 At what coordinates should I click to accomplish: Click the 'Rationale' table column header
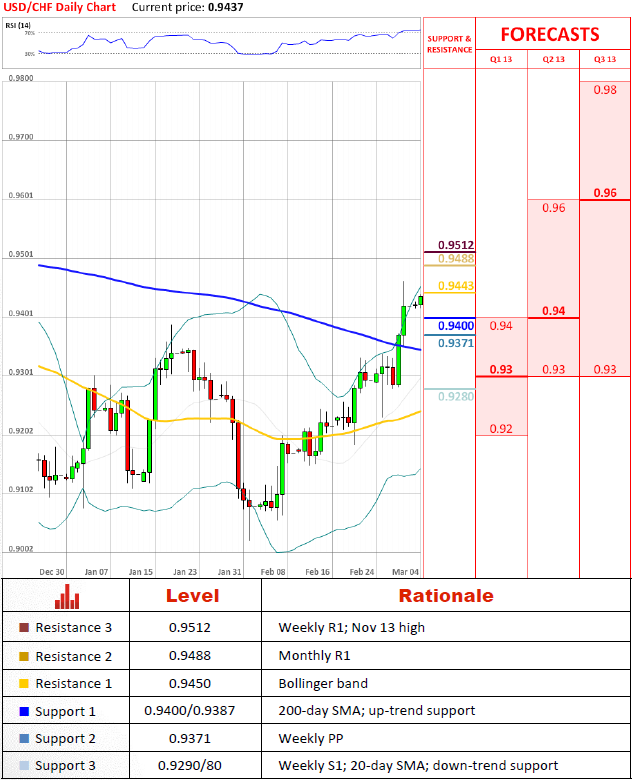click(446, 595)
